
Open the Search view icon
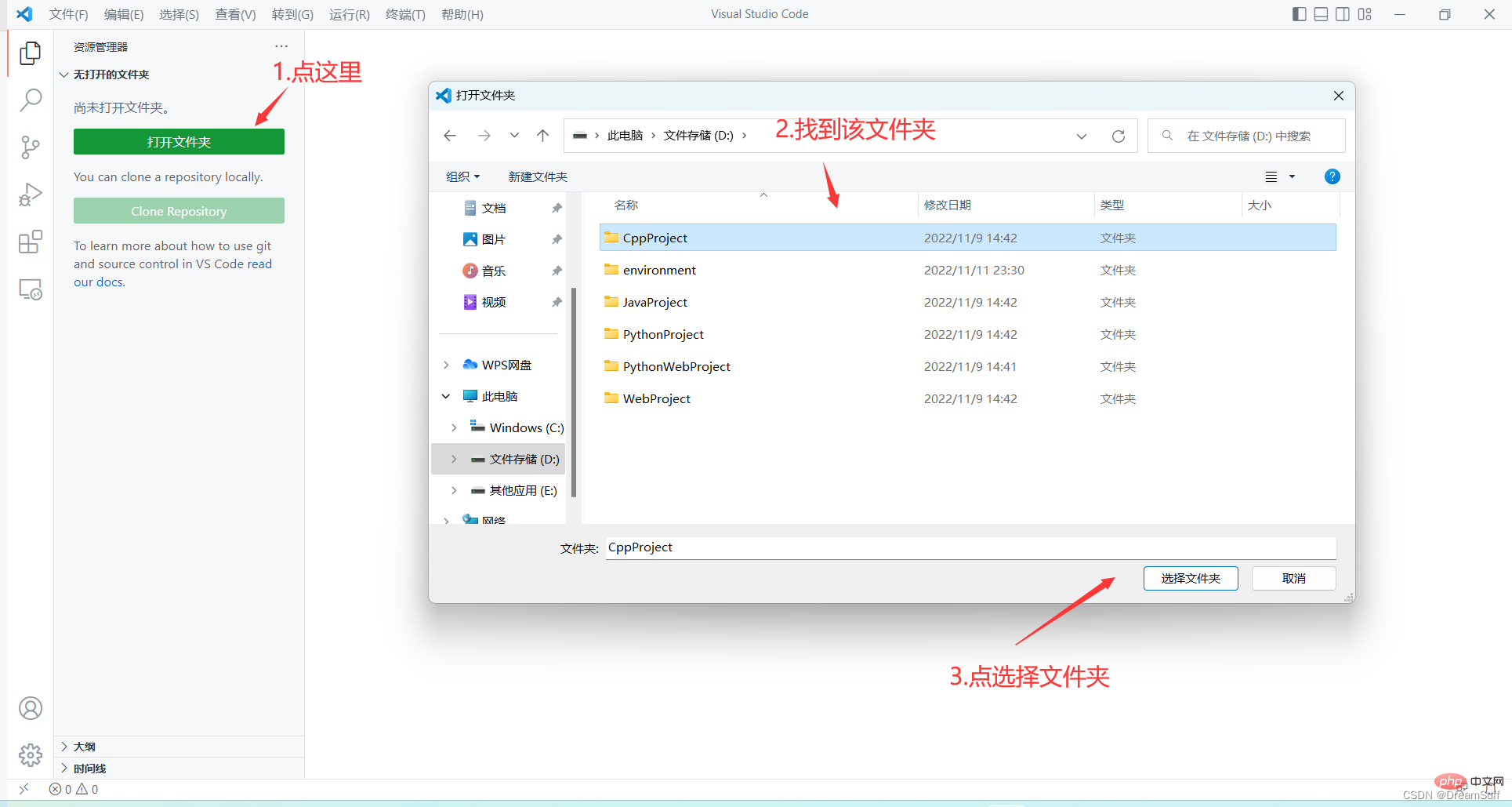pos(30,100)
